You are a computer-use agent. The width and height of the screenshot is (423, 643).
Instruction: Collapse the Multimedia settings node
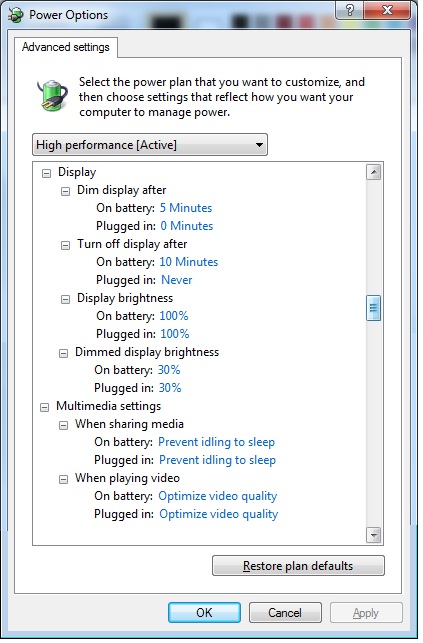[45, 408]
